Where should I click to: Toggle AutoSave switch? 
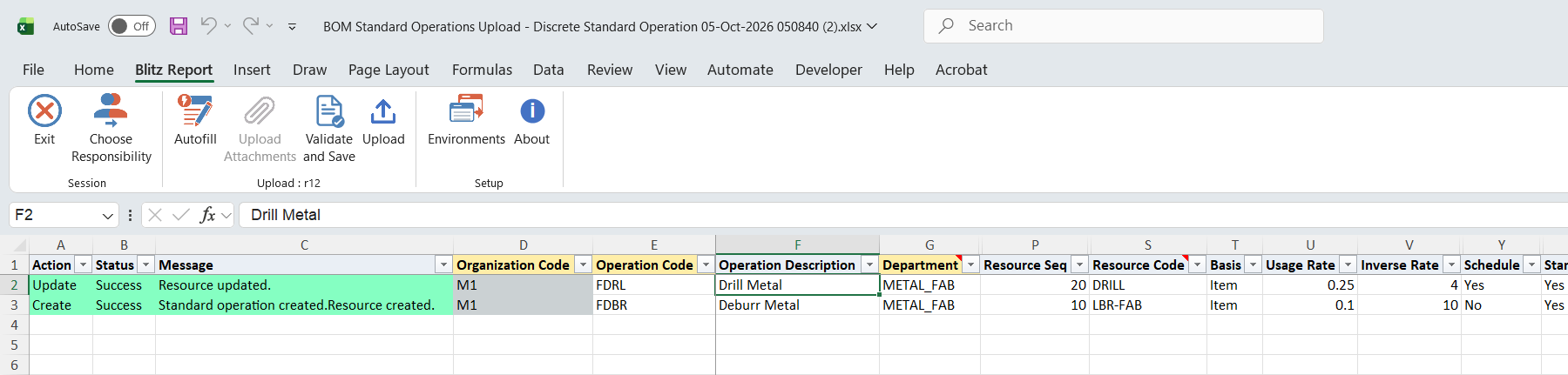click(132, 26)
